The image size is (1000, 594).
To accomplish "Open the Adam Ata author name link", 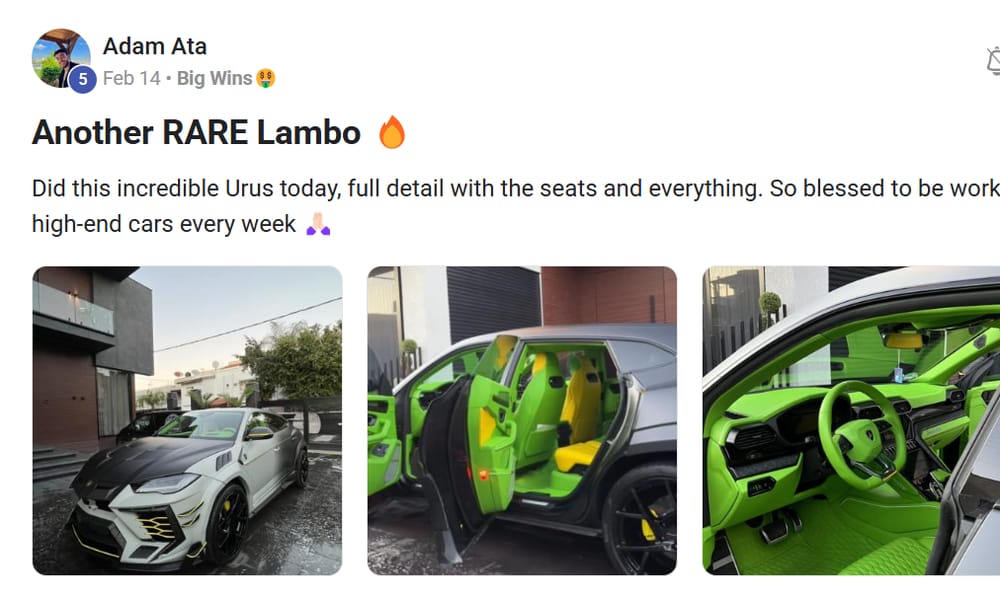I will coord(155,47).
